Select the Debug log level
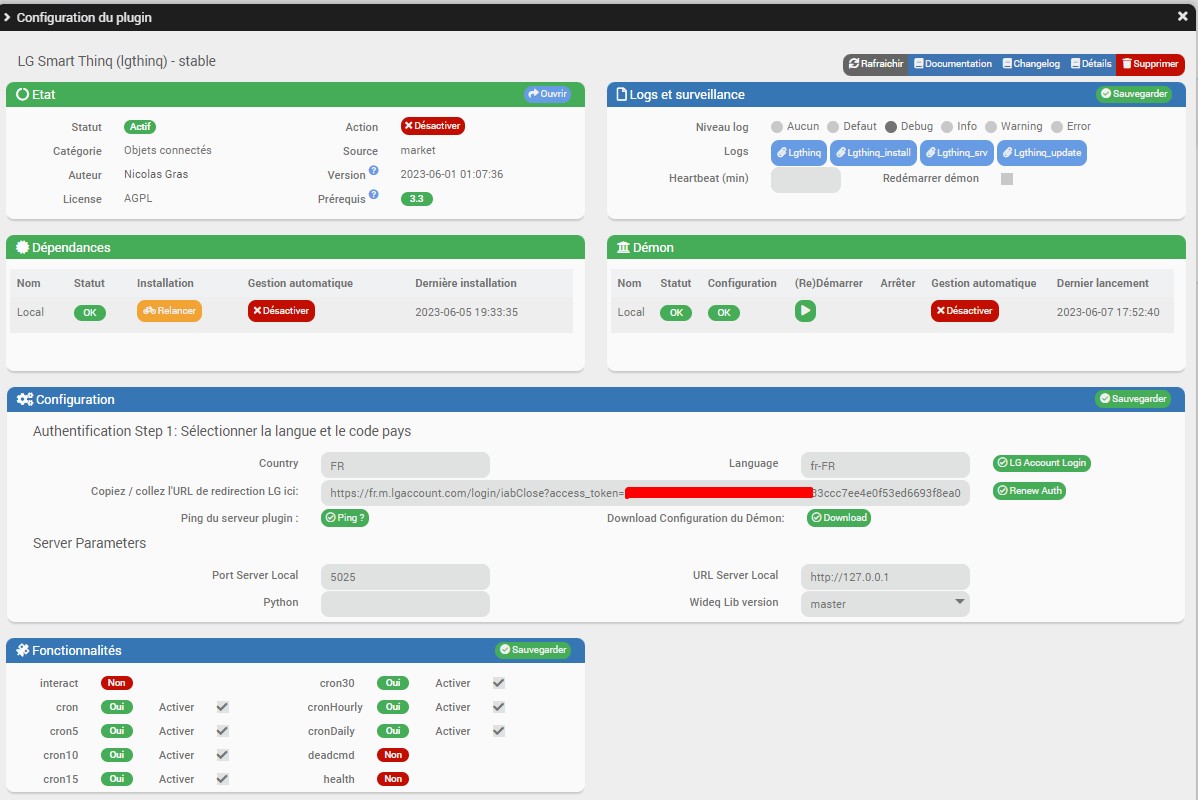 click(891, 127)
